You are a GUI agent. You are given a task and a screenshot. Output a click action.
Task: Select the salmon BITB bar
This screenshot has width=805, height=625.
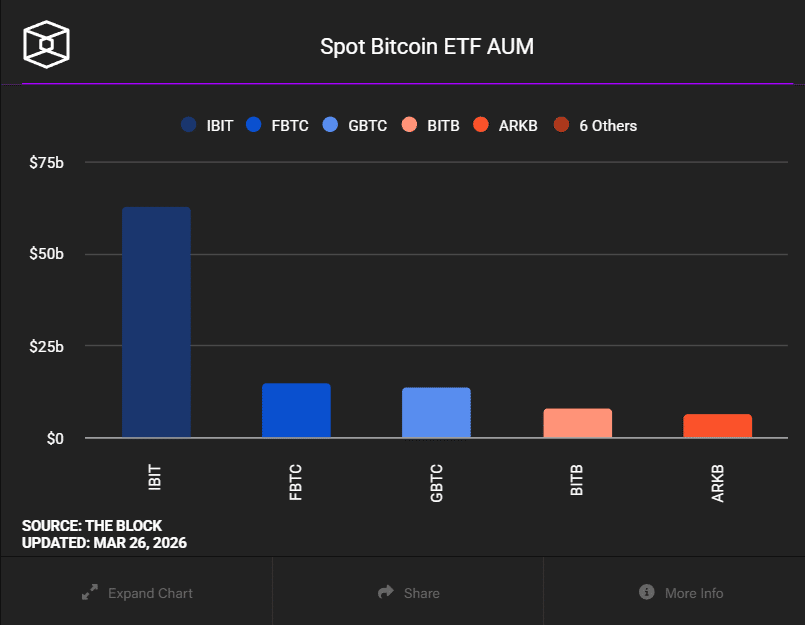click(x=578, y=423)
